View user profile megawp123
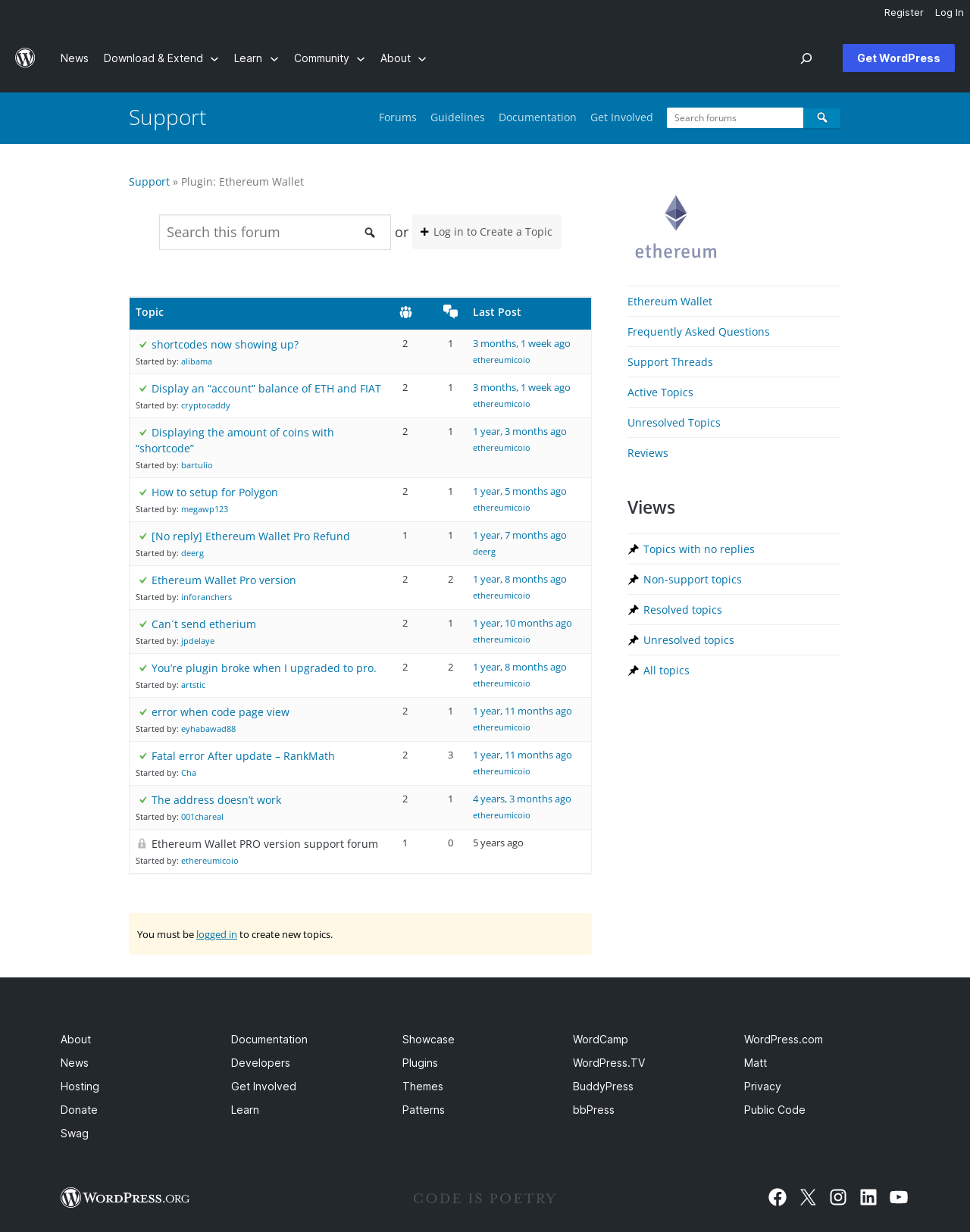The height and width of the screenshot is (1232, 970). click(205, 509)
